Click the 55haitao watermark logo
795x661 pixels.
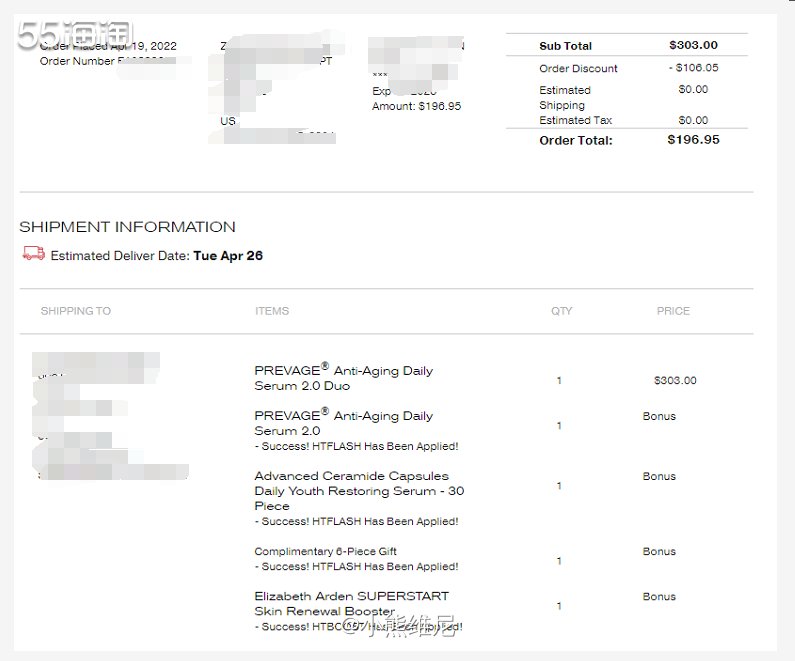[x=75, y=35]
